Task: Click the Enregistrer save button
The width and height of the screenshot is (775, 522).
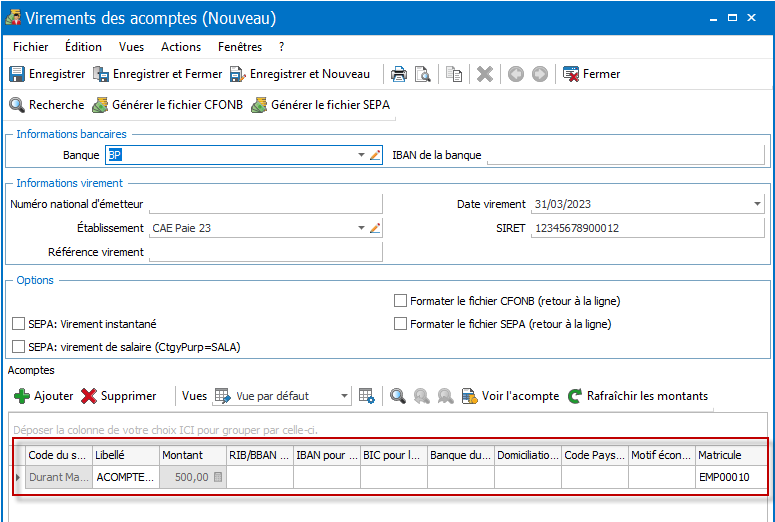Action: 47,74
